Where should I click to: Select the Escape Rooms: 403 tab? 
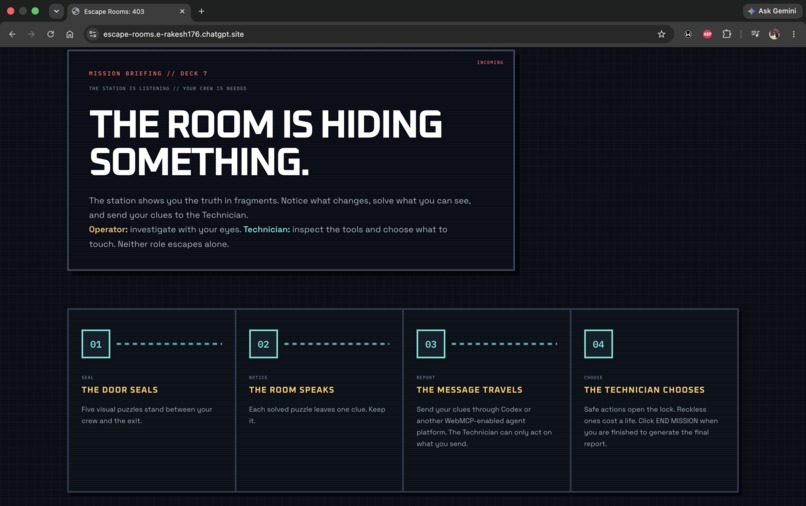129,11
